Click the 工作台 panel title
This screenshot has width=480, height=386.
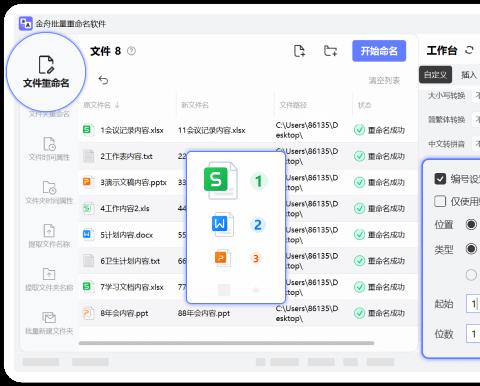(x=442, y=51)
